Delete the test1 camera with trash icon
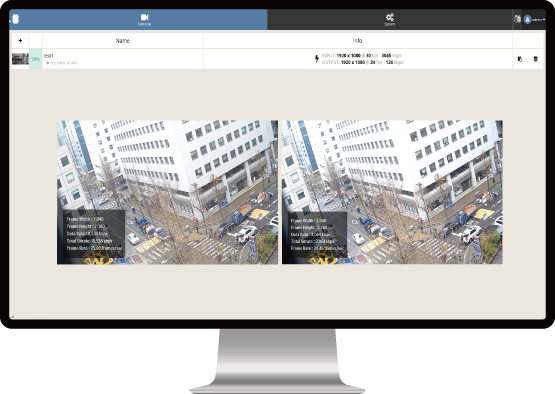The height and width of the screenshot is (394, 555). coord(536,59)
